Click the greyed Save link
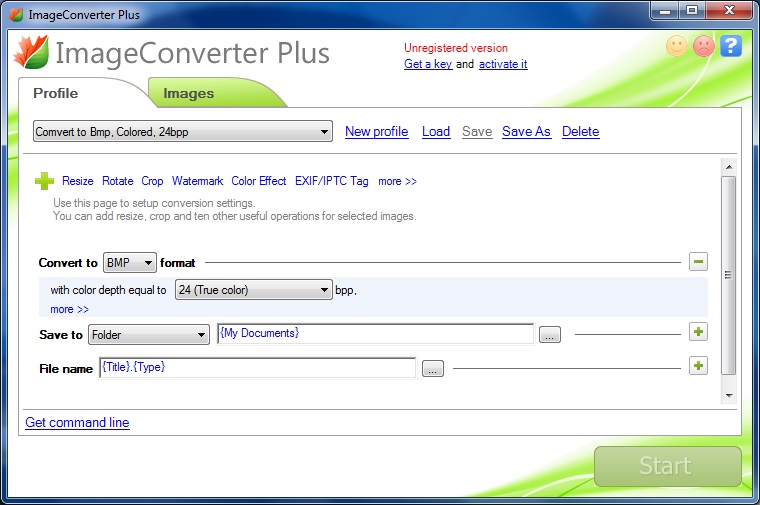The height and width of the screenshot is (505, 760). 477,131
